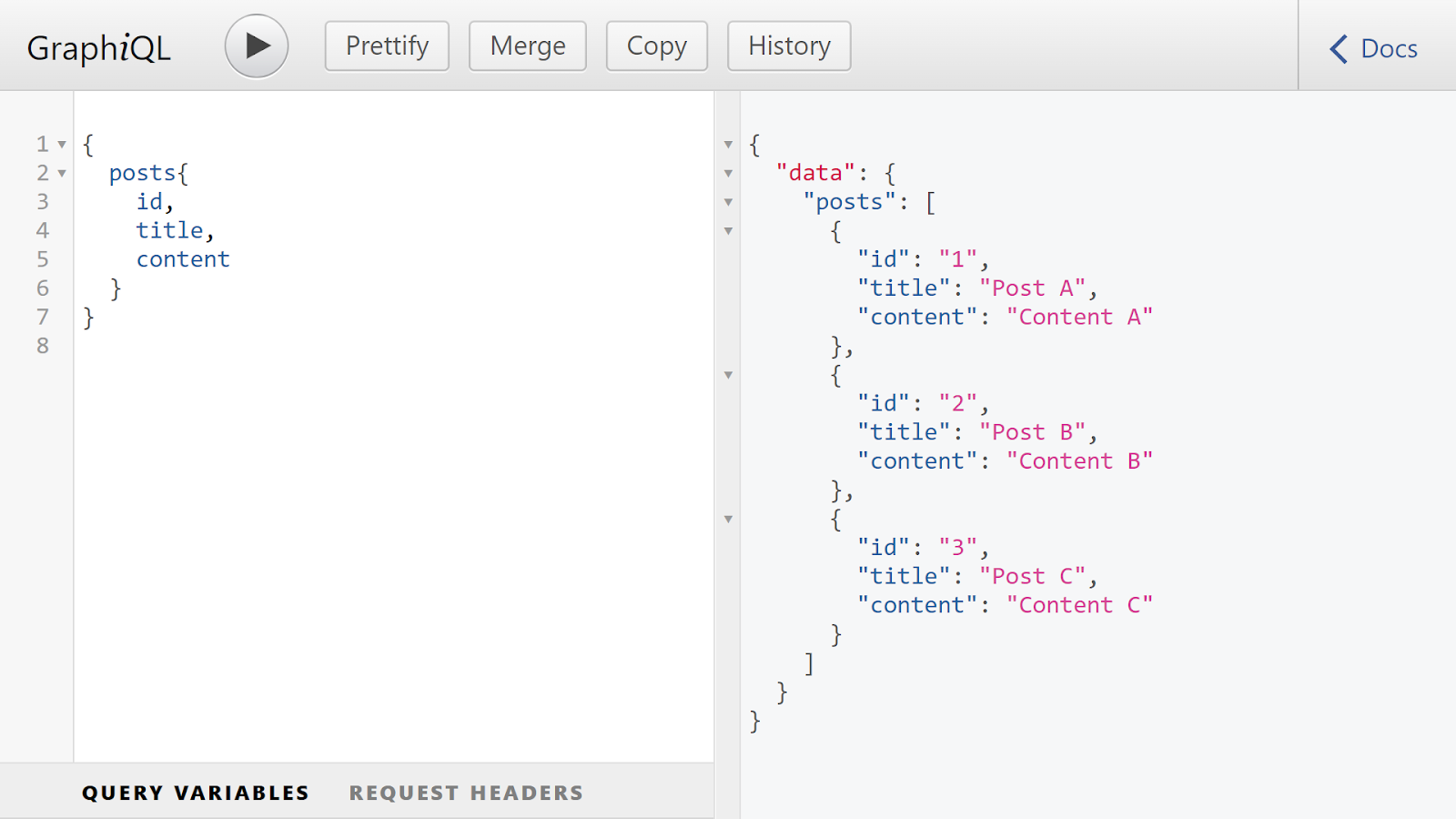Open the Docs sidebar via the chevron icon

[x=1338, y=48]
